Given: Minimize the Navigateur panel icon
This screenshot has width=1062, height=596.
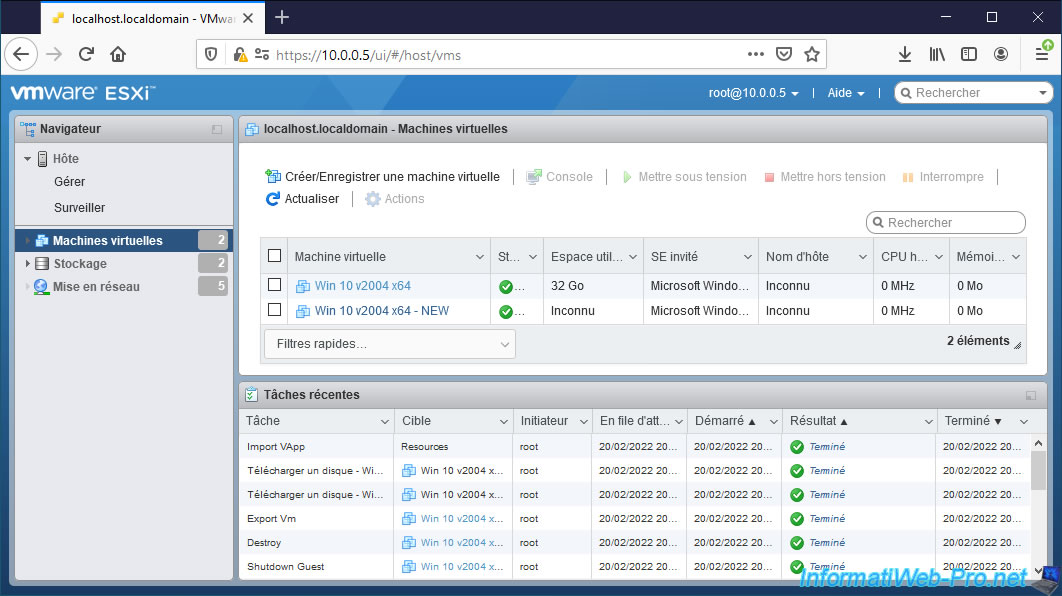Looking at the screenshot, I should pos(217,129).
